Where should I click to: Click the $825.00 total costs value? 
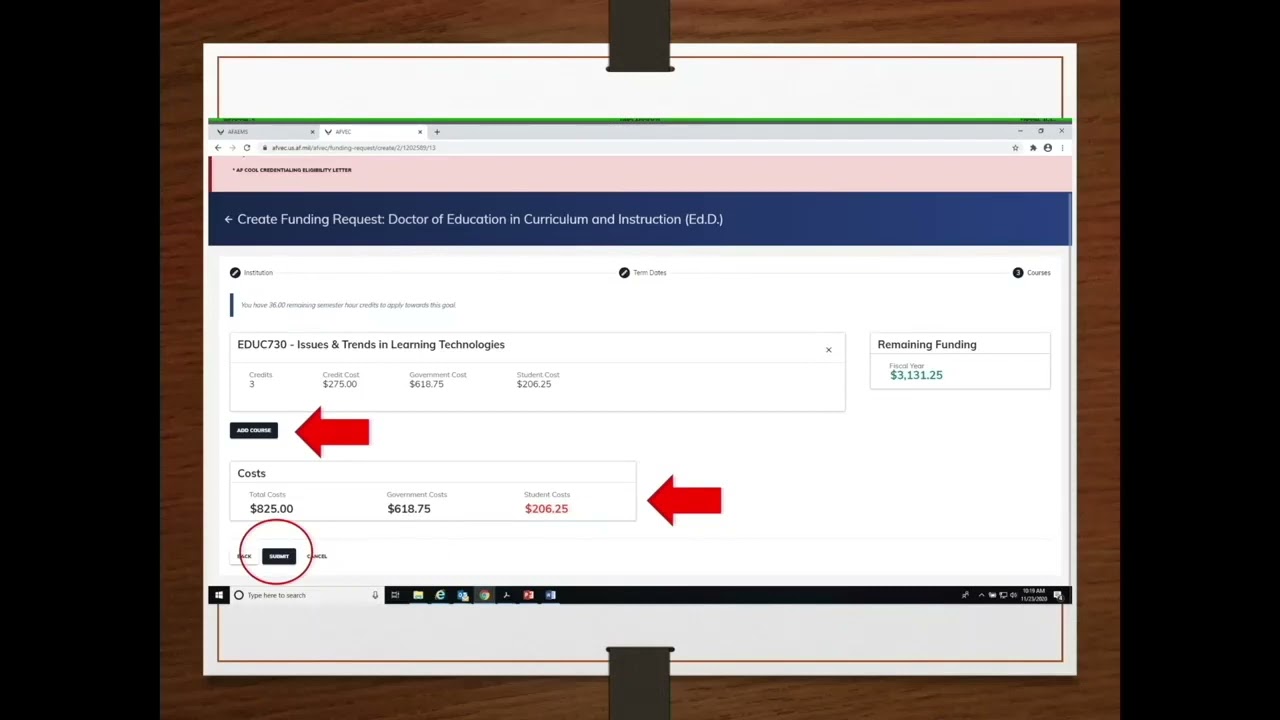pyautogui.click(x=271, y=508)
